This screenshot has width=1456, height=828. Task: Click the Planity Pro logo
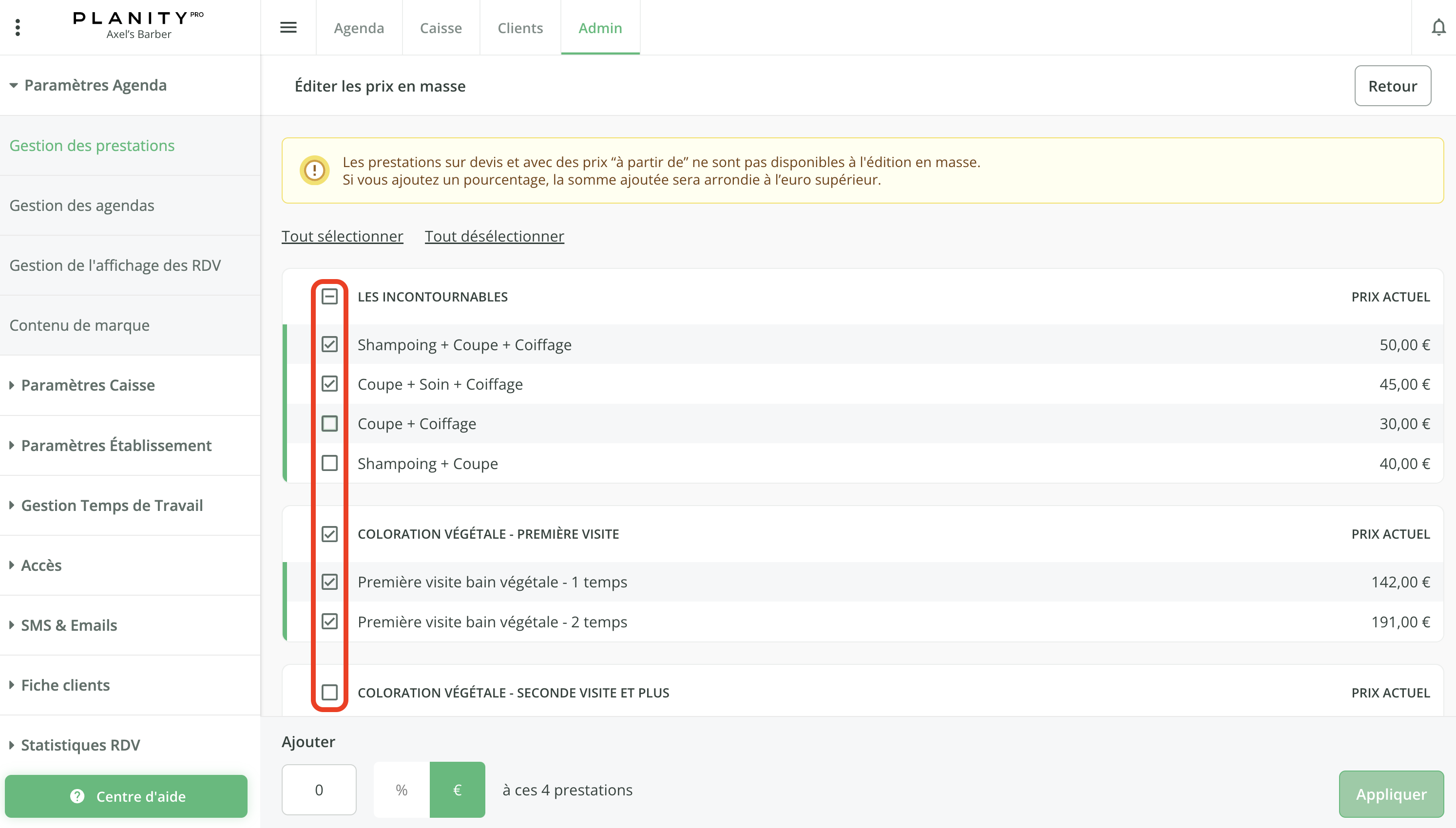pyautogui.click(x=138, y=25)
